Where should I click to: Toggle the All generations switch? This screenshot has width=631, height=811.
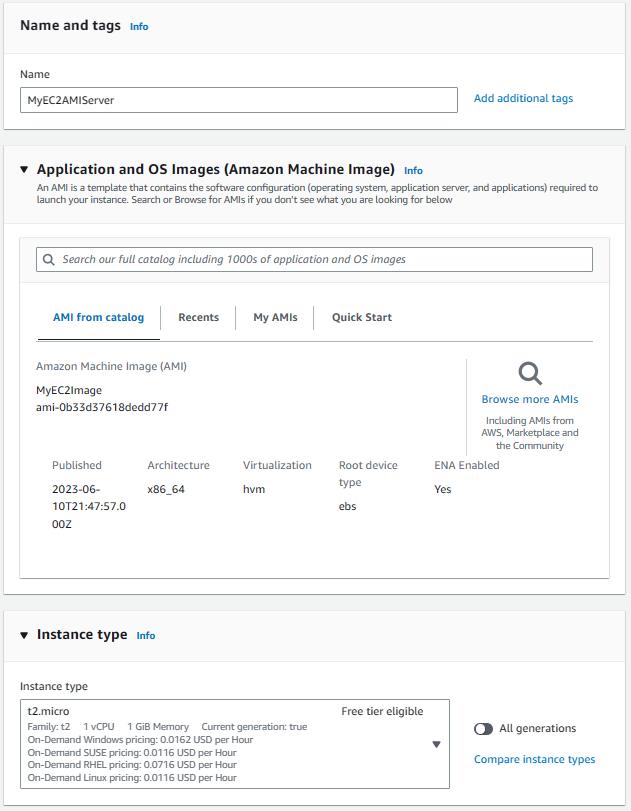click(483, 729)
